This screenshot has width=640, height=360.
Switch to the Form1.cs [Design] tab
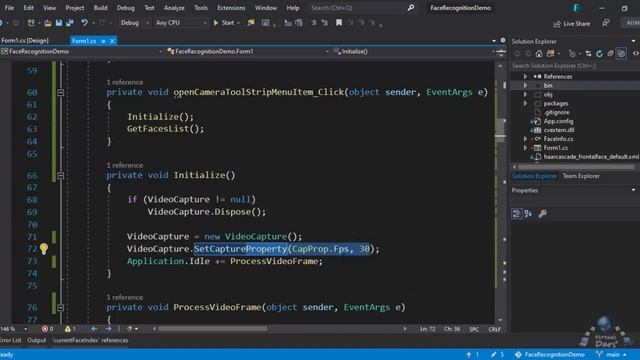tap(25, 40)
